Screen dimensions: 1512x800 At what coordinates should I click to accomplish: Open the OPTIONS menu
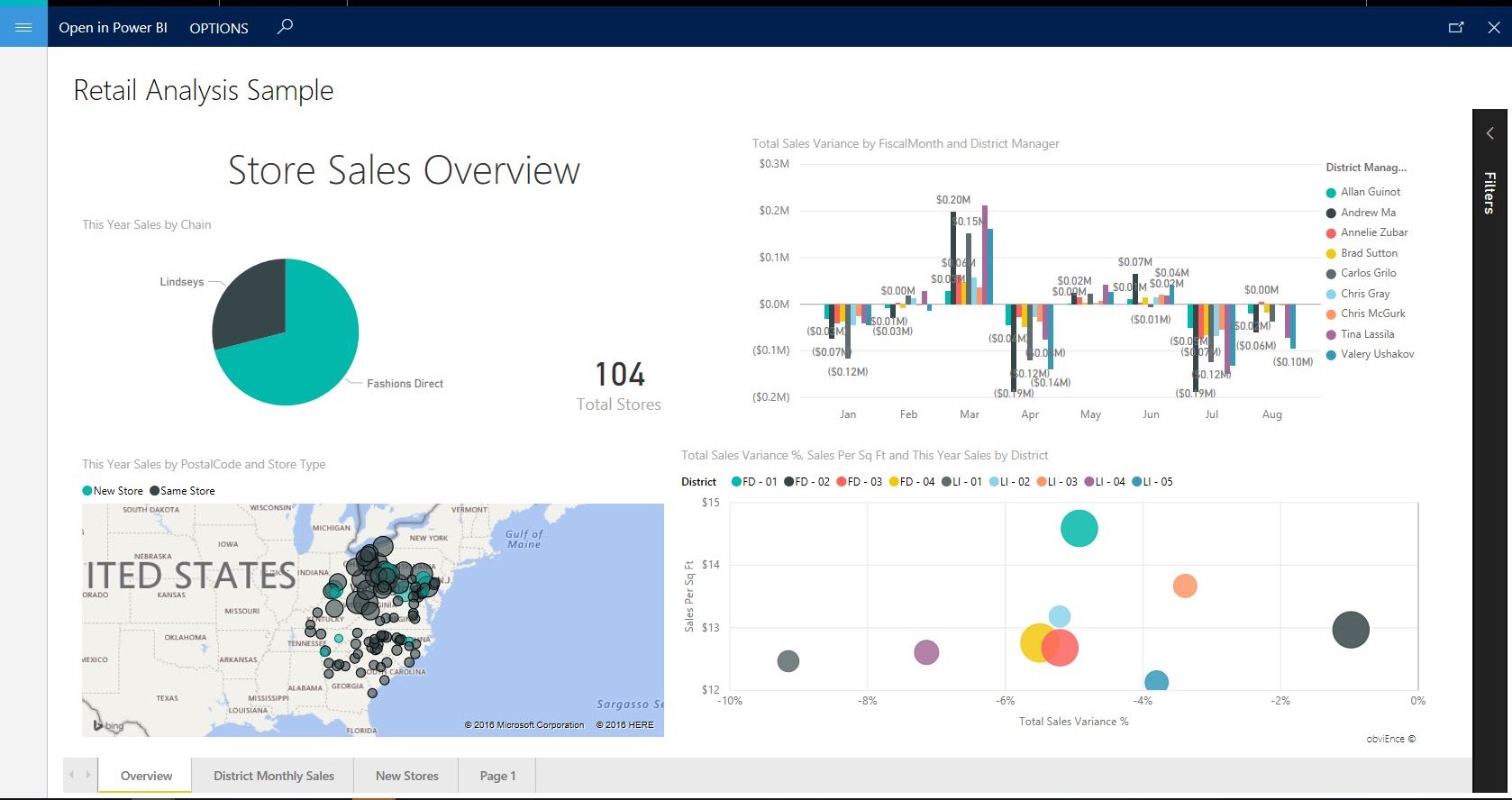coord(219,28)
